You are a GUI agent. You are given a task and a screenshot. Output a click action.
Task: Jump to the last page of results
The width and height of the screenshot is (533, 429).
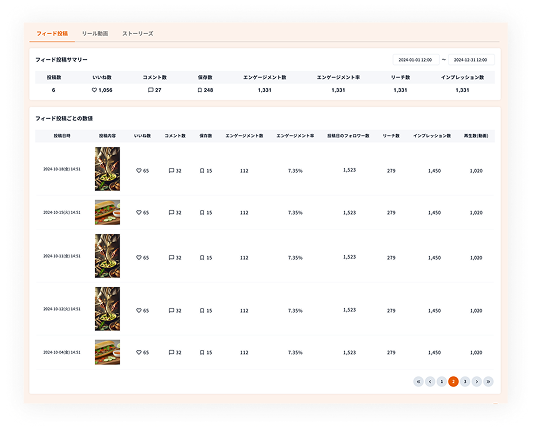pos(488,381)
